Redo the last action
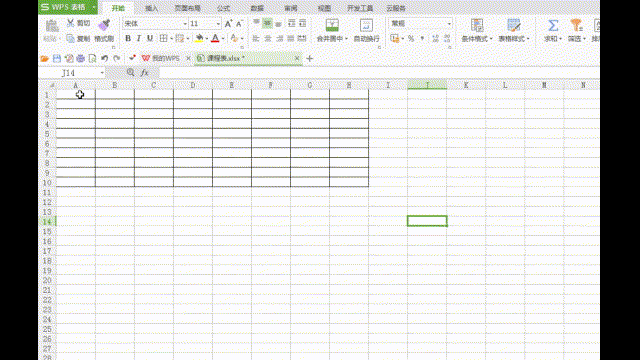The image size is (640, 360). tap(116, 59)
